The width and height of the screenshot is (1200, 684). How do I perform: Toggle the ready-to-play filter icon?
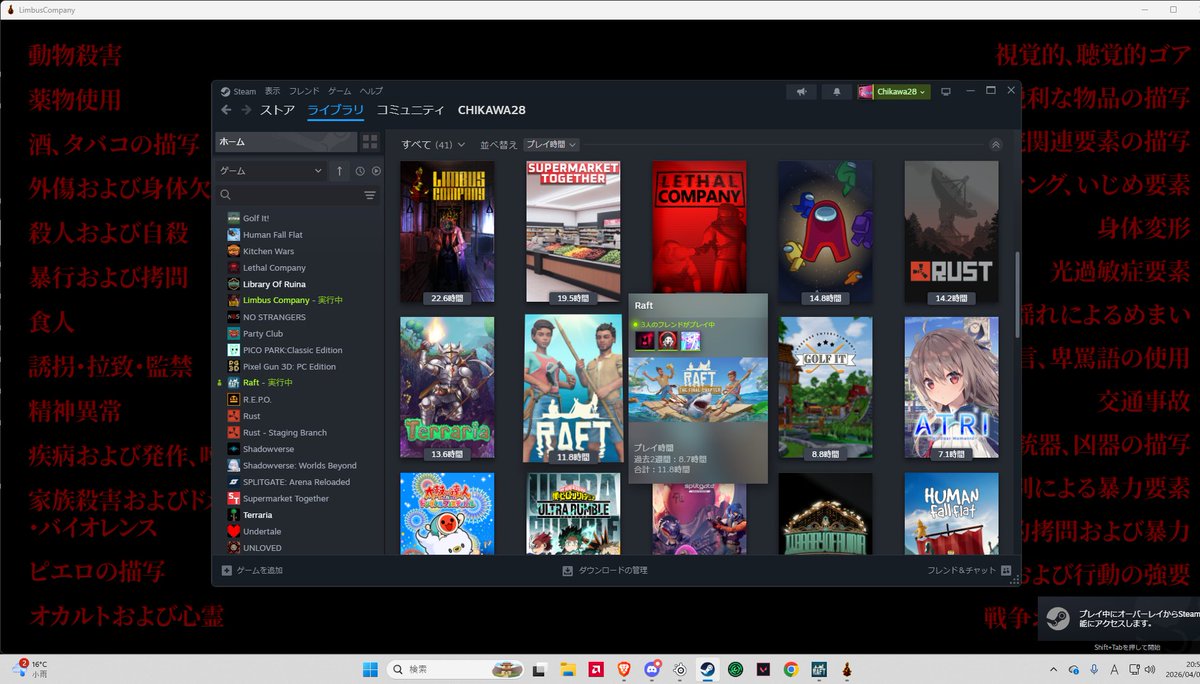tap(375, 171)
